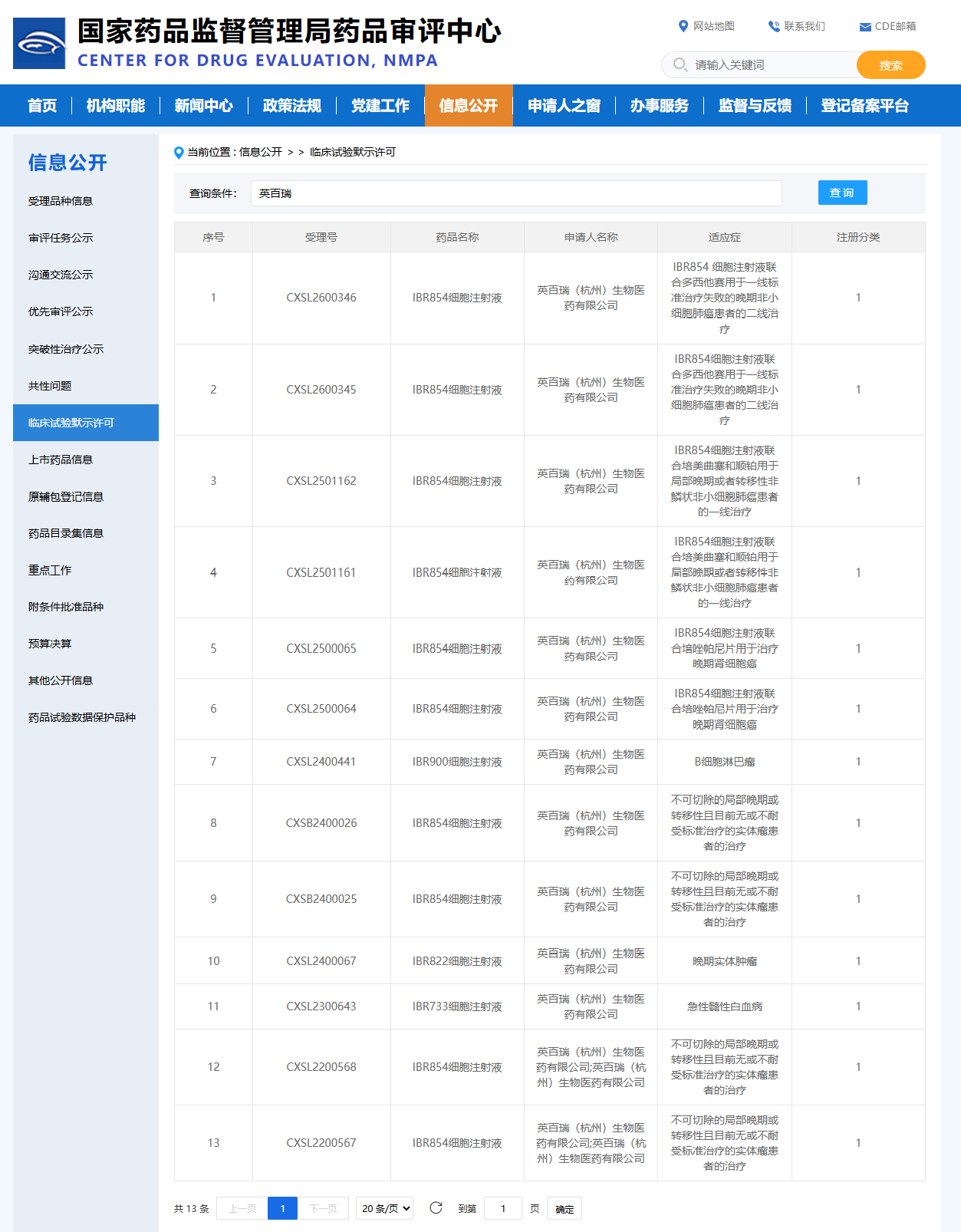Click the 联系我们 link
961x1232 pixels.
805,26
